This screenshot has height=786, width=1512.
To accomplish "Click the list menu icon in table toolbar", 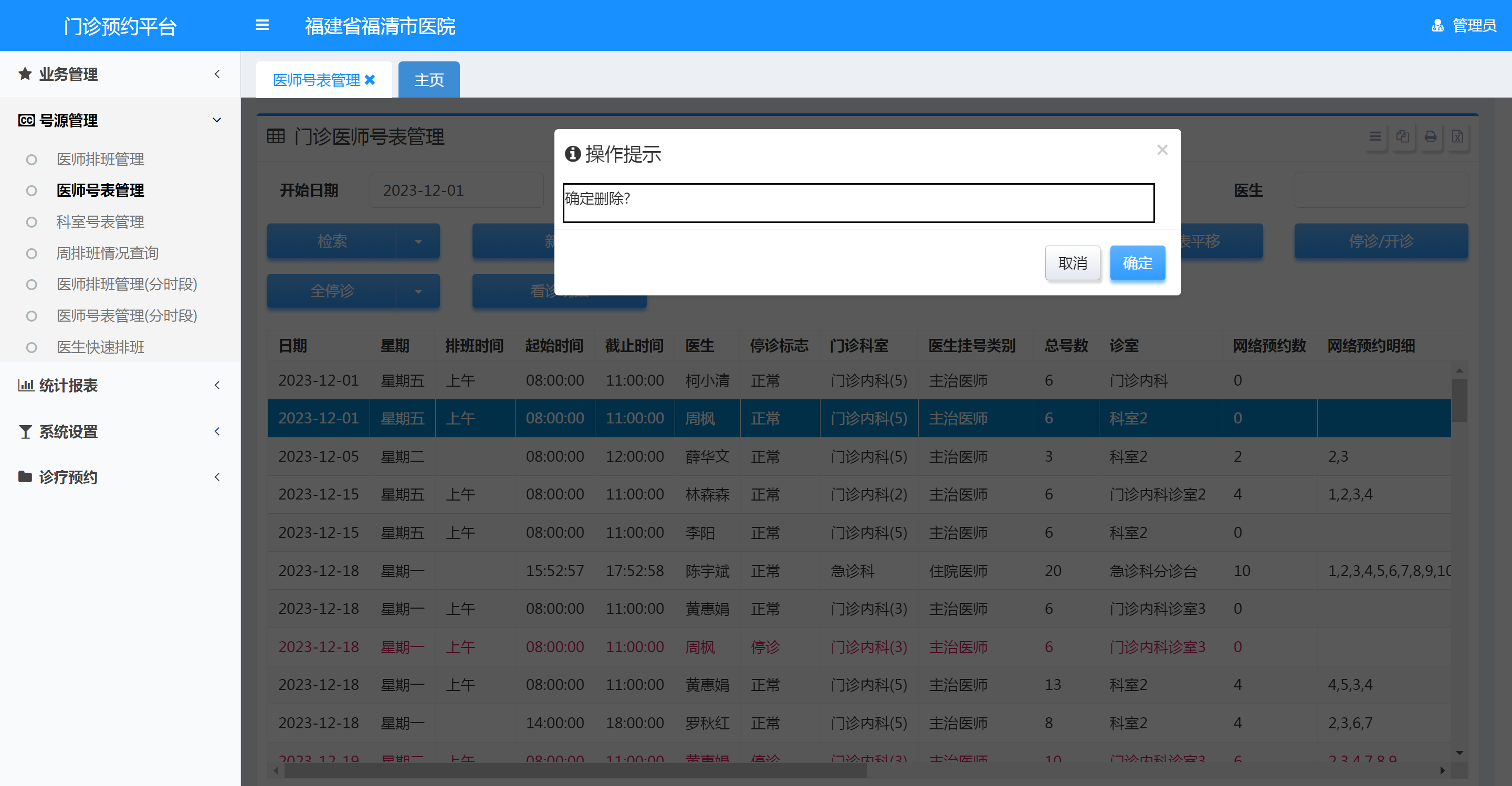I will click(1374, 136).
